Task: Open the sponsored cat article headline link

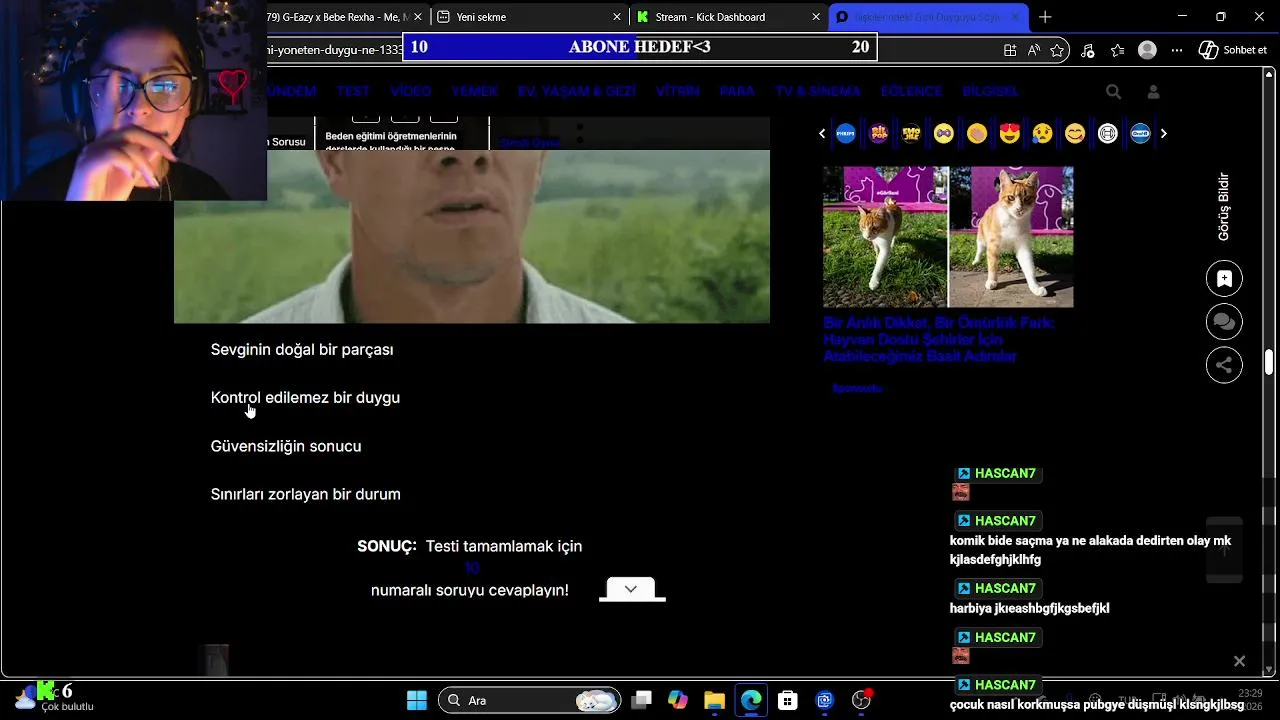Action: pos(938,340)
